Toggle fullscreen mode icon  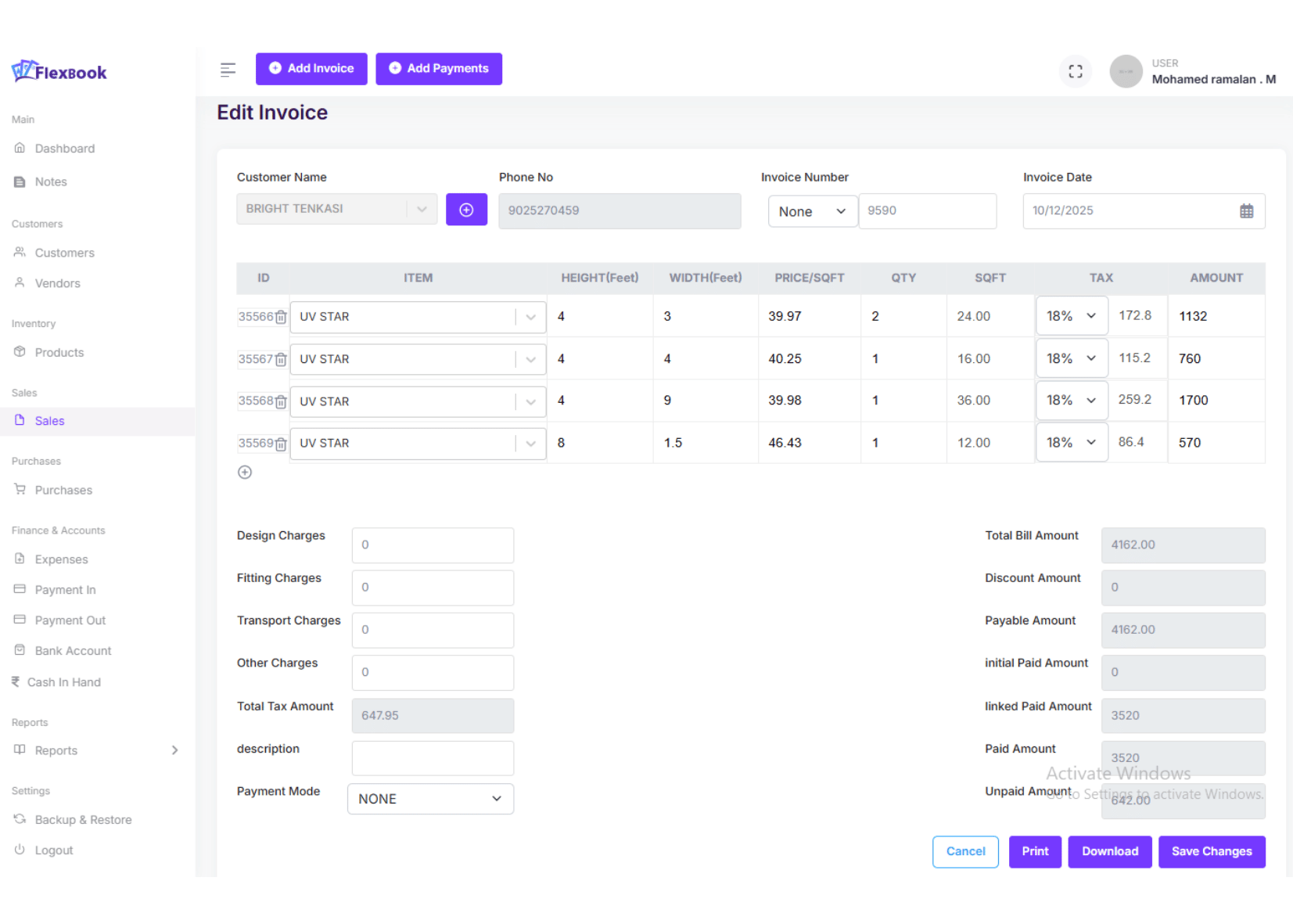[x=1076, y=71]
